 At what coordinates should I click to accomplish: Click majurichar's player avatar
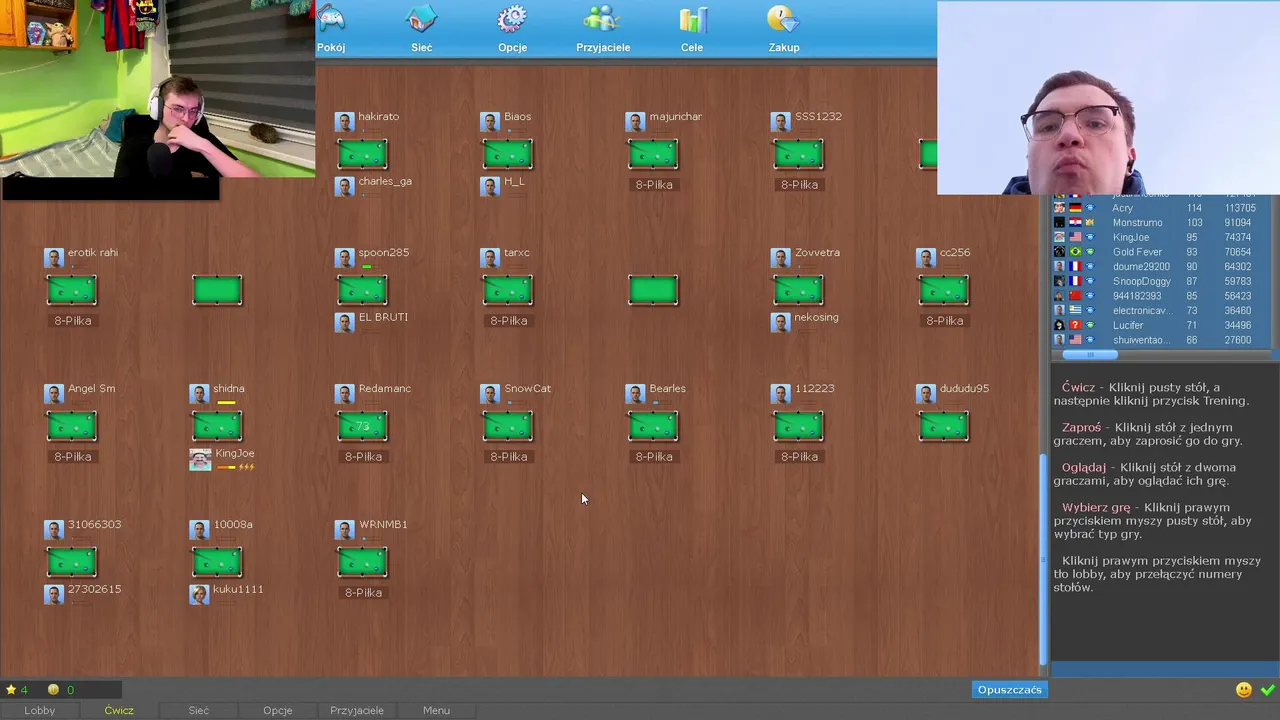(x=635, y=122)
